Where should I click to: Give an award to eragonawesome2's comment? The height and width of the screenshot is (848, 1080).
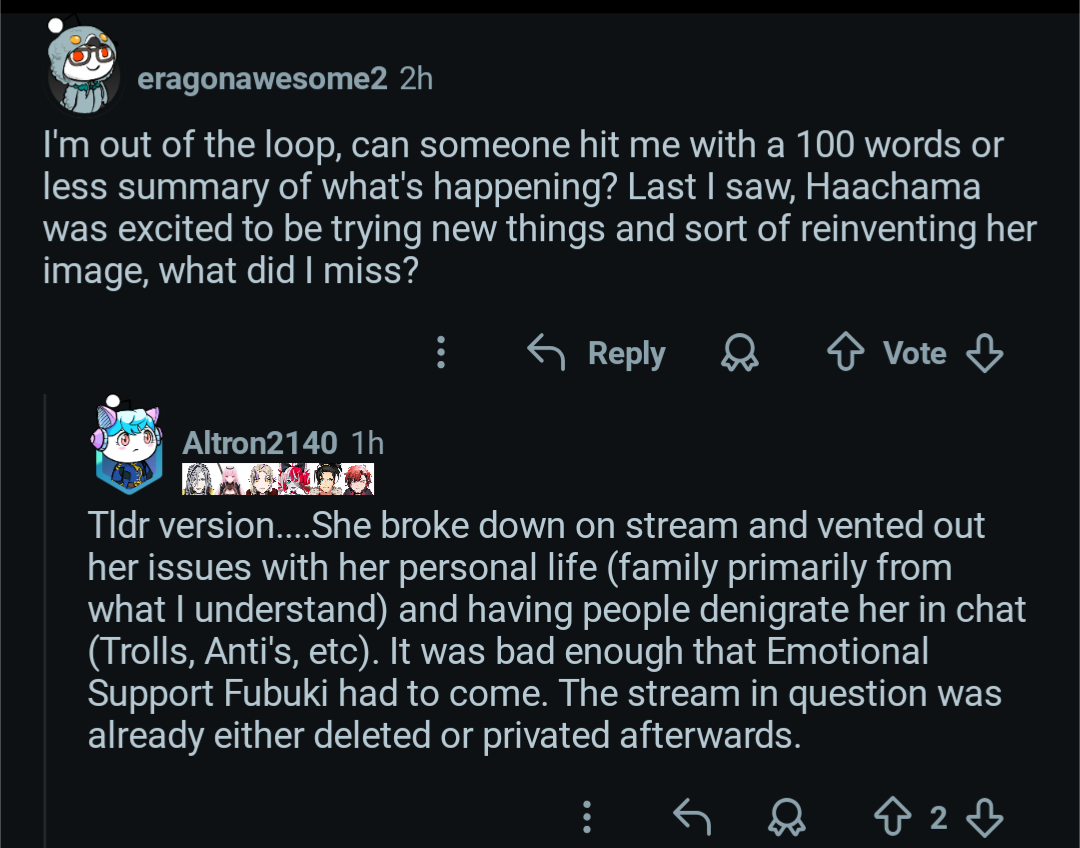(740, 353)
